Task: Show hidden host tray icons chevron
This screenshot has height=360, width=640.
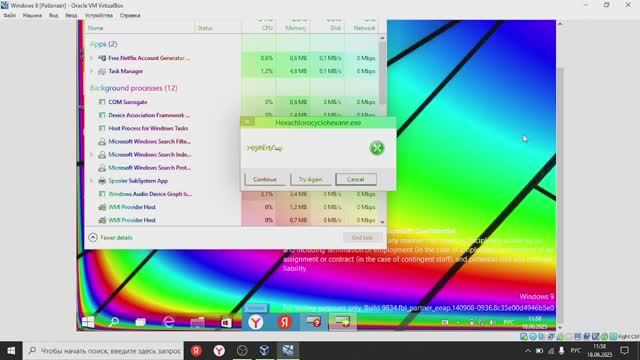Action: click(528, 351)
